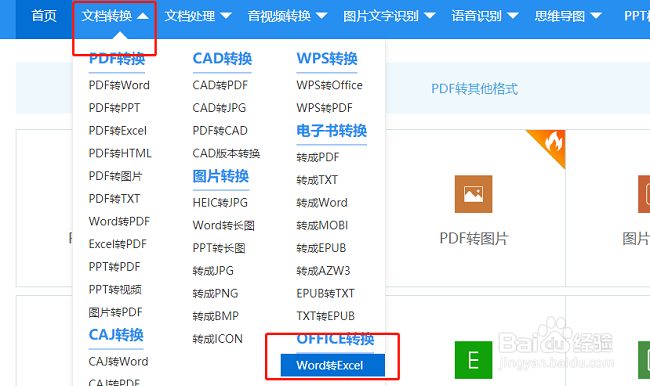Click the 图片转换 category heading
This screenshot has height=386, width=650.
pos(221,176)
